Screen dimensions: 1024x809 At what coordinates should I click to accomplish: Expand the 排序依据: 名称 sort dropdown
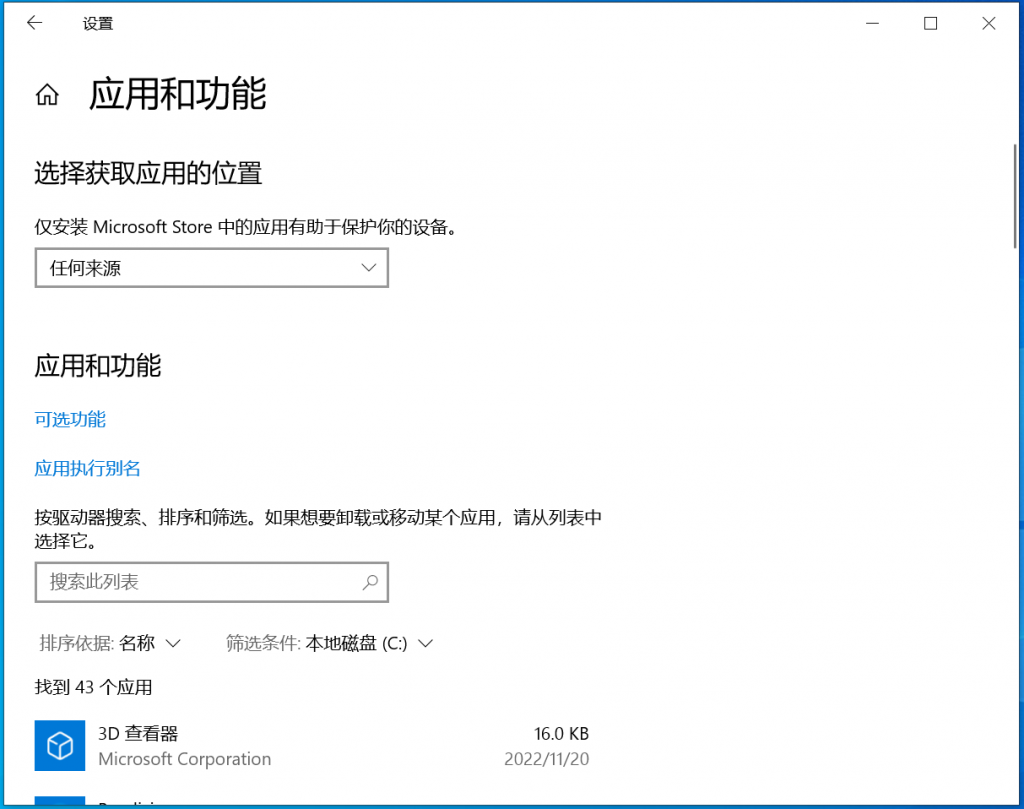(110, 643)
